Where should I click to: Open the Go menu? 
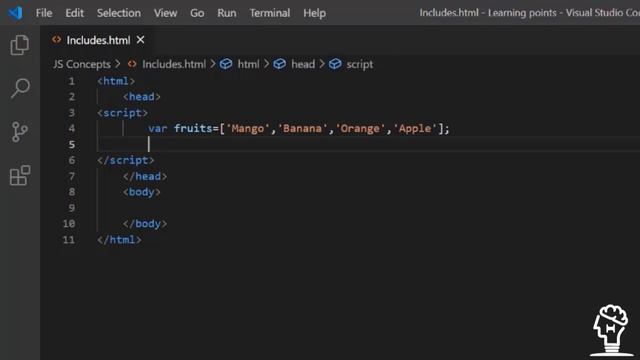click(197, 13)
